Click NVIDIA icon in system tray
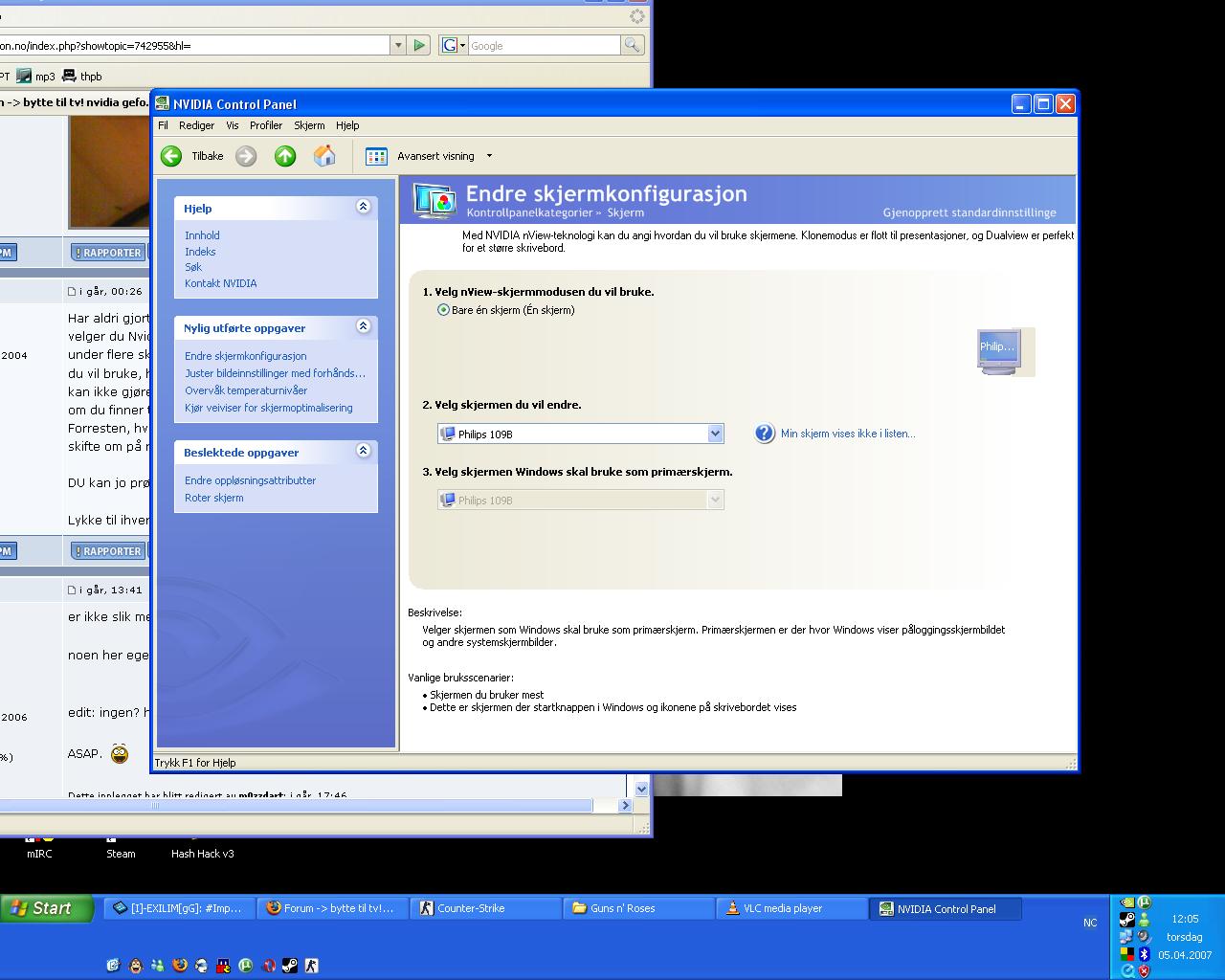The image size is (1225, 980). 1127,902
